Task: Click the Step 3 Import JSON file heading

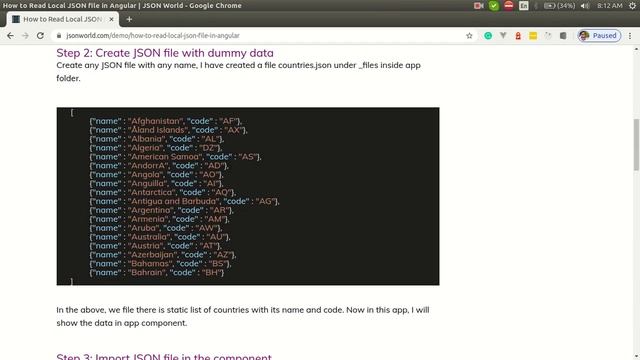Action: [x=164, y=356]
